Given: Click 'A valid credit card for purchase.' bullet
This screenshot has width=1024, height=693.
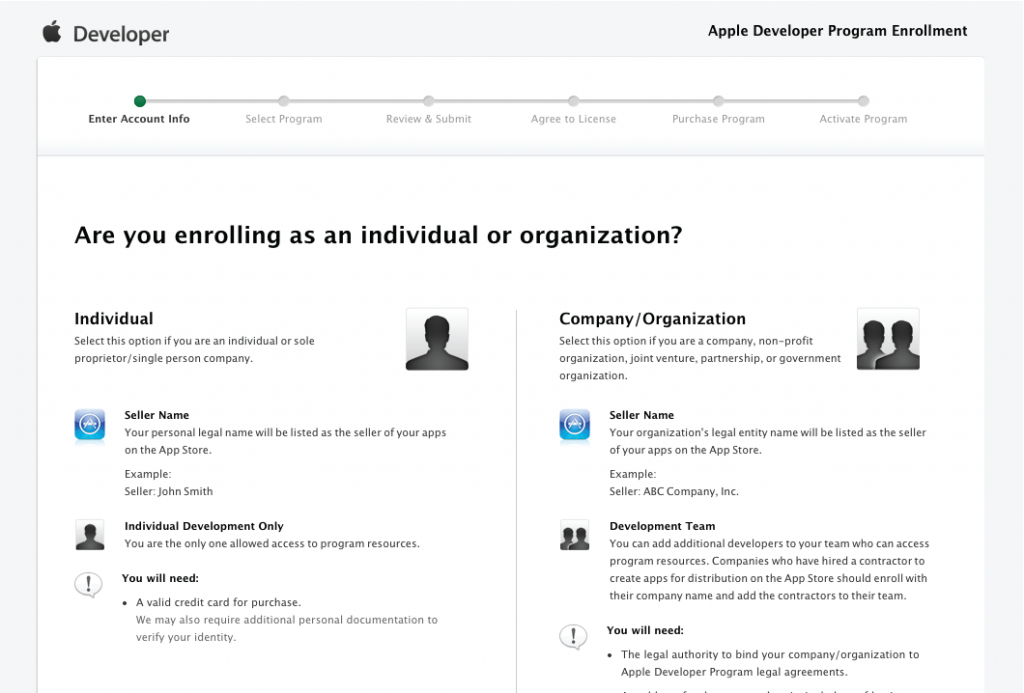Looking at the screenshot, I should point(218,602).
